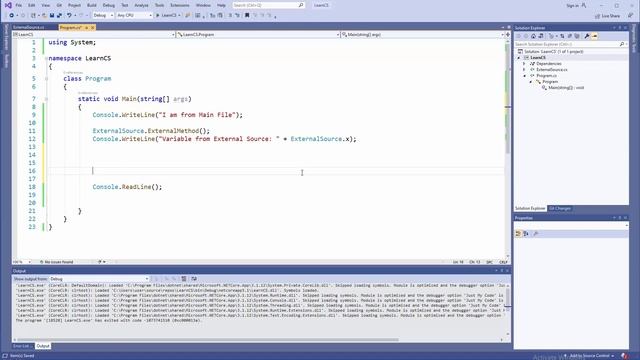Switch to the Git Changes tab

(x=560, y=208)
